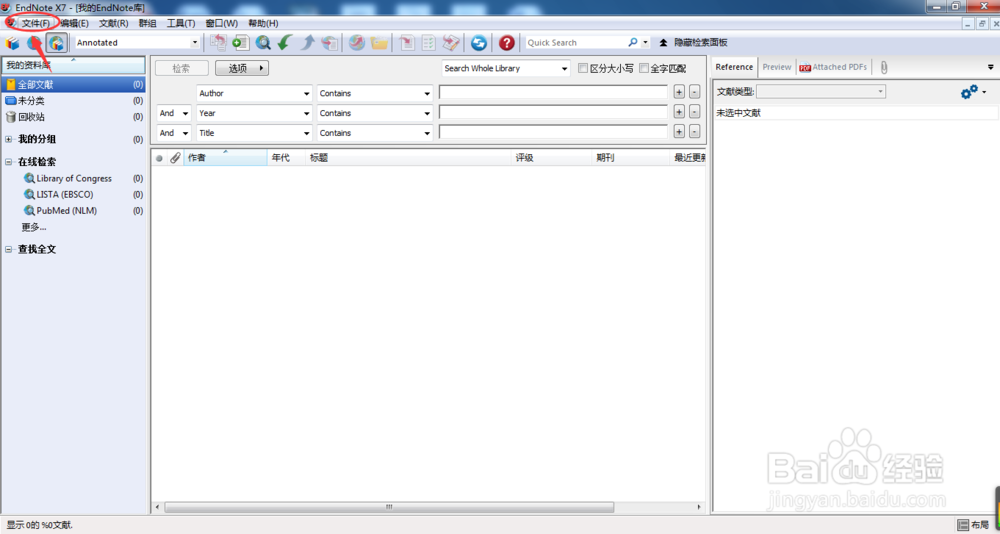This screenshot has width=1000, height=534.
Task: Open the 工具(T) menu
Action: pyautogui.click(x=181, y=23)
